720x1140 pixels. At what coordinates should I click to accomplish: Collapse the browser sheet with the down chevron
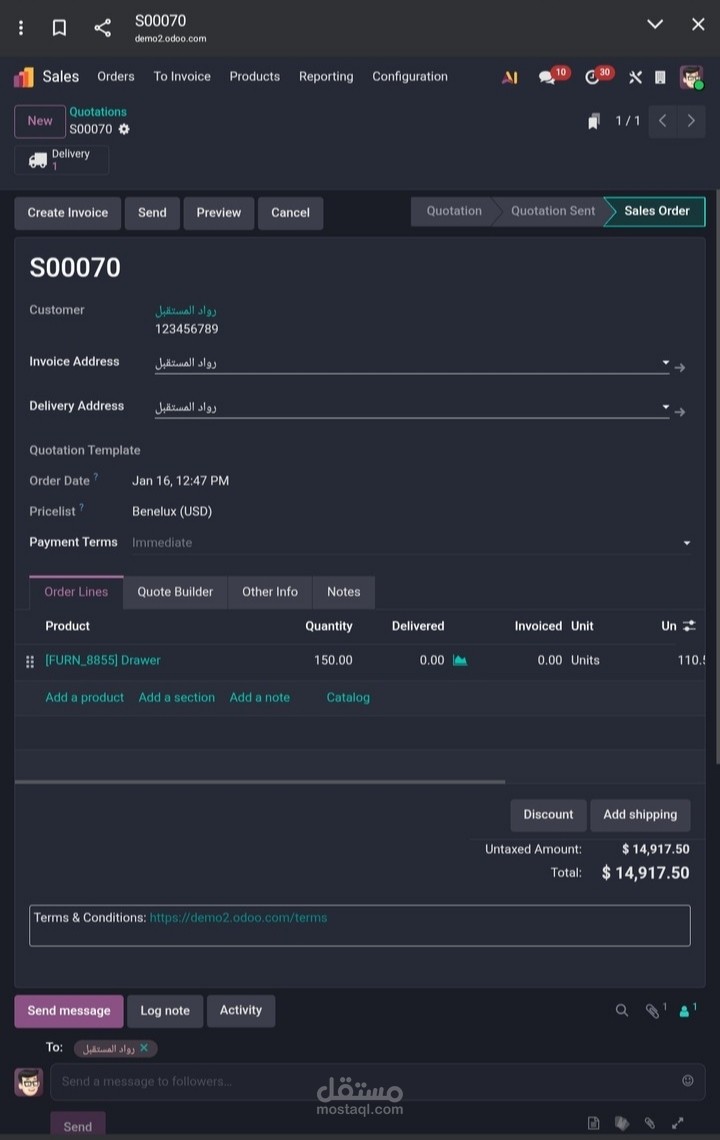tap(655, 24)
